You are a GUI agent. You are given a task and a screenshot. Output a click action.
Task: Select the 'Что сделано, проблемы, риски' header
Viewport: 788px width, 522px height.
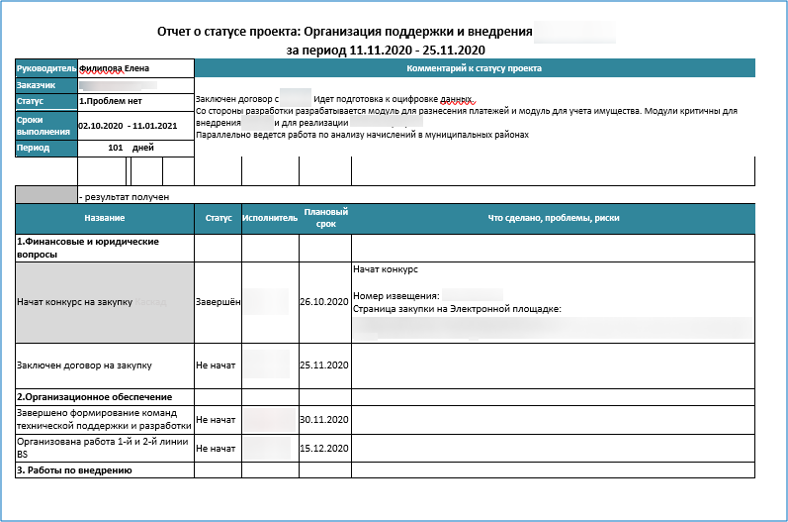tap(553, 219)
